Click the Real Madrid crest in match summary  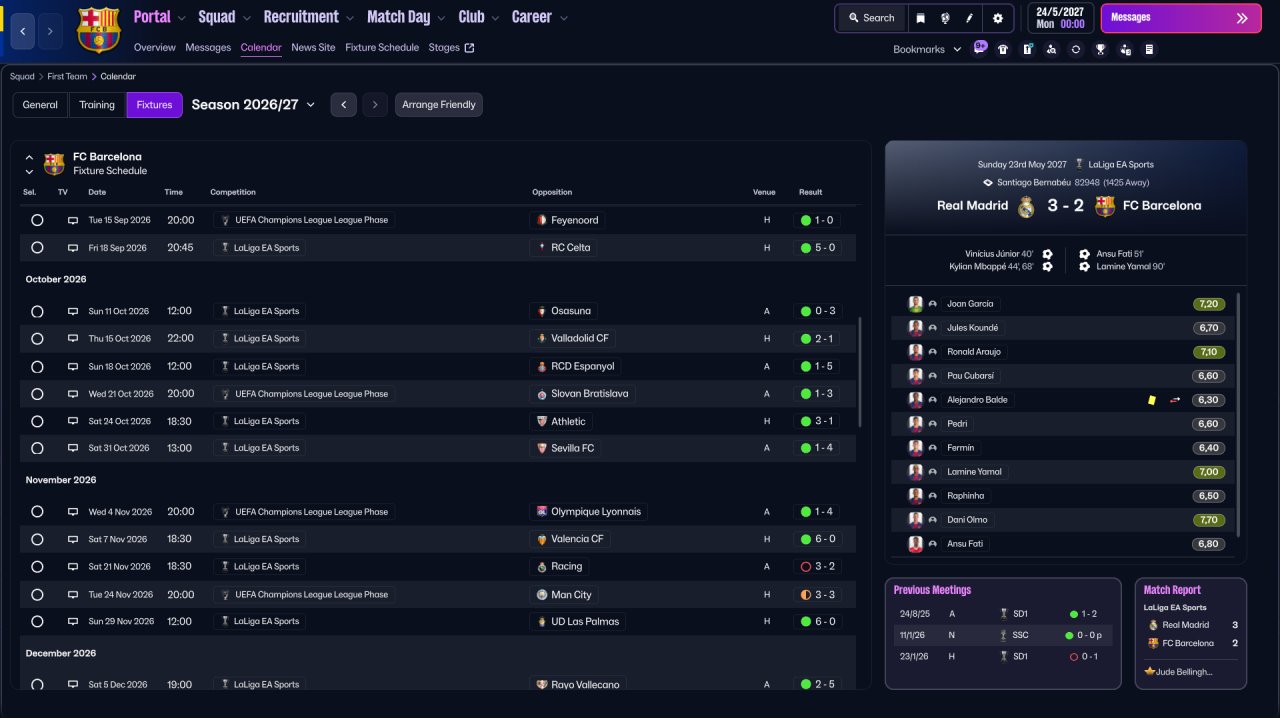pyautogui.click(x=1026, y=206)
